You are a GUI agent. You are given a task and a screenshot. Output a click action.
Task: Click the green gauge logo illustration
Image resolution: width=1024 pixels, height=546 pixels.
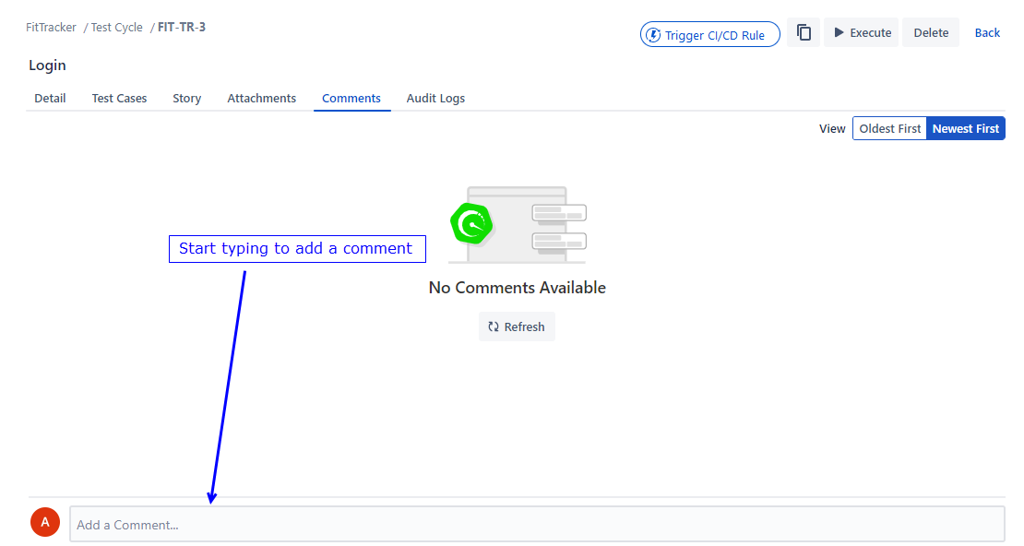tap(470, 223)
